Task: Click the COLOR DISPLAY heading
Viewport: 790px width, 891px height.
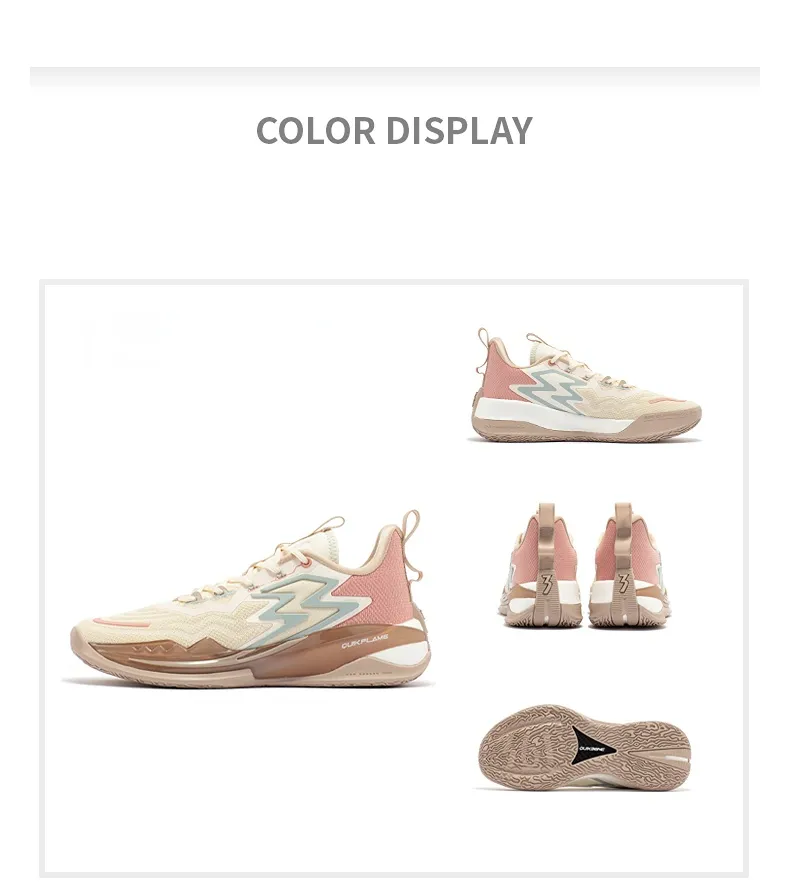Action: [394, 131]
